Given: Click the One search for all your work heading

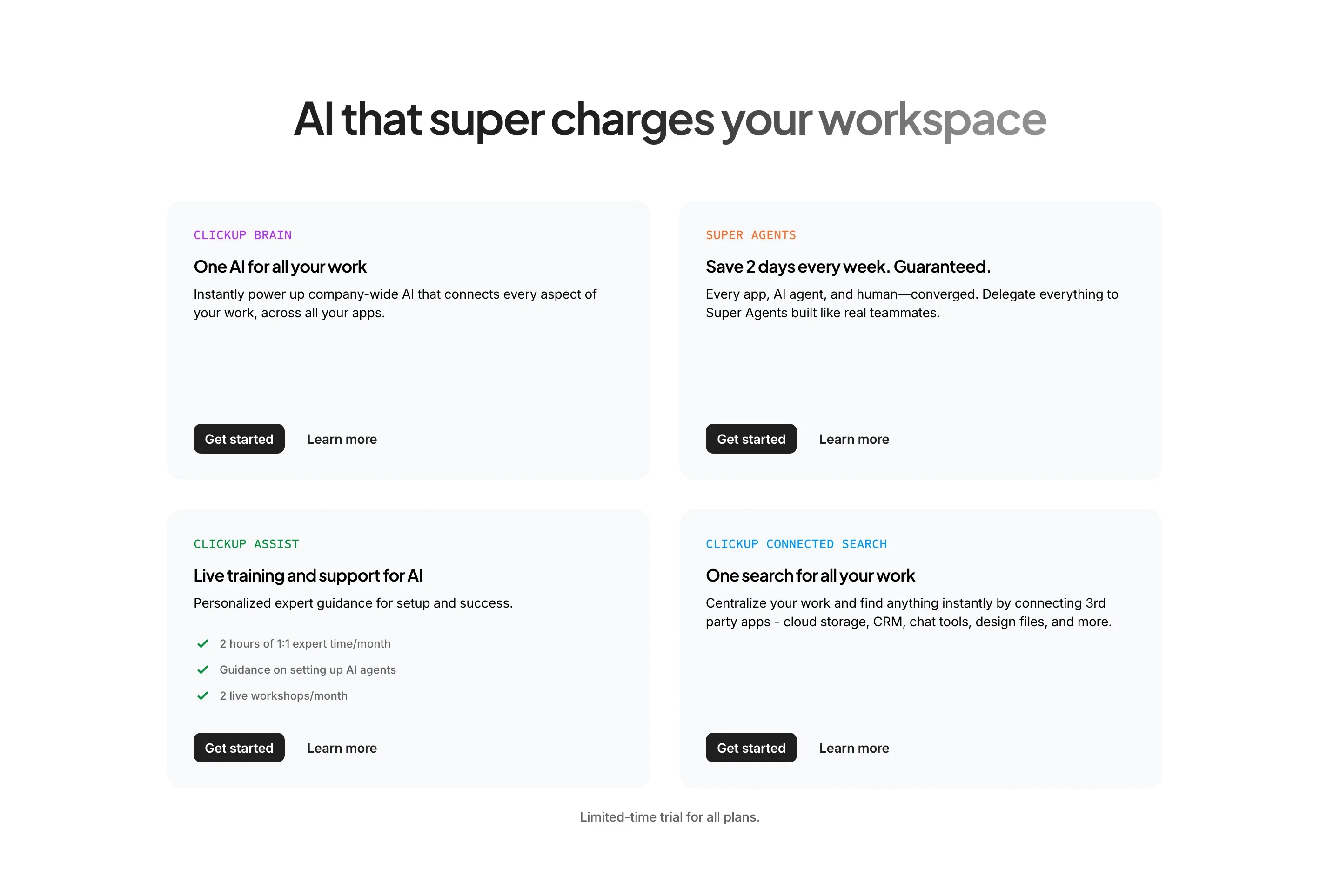Looking at the screenshot, I should 811,575.
